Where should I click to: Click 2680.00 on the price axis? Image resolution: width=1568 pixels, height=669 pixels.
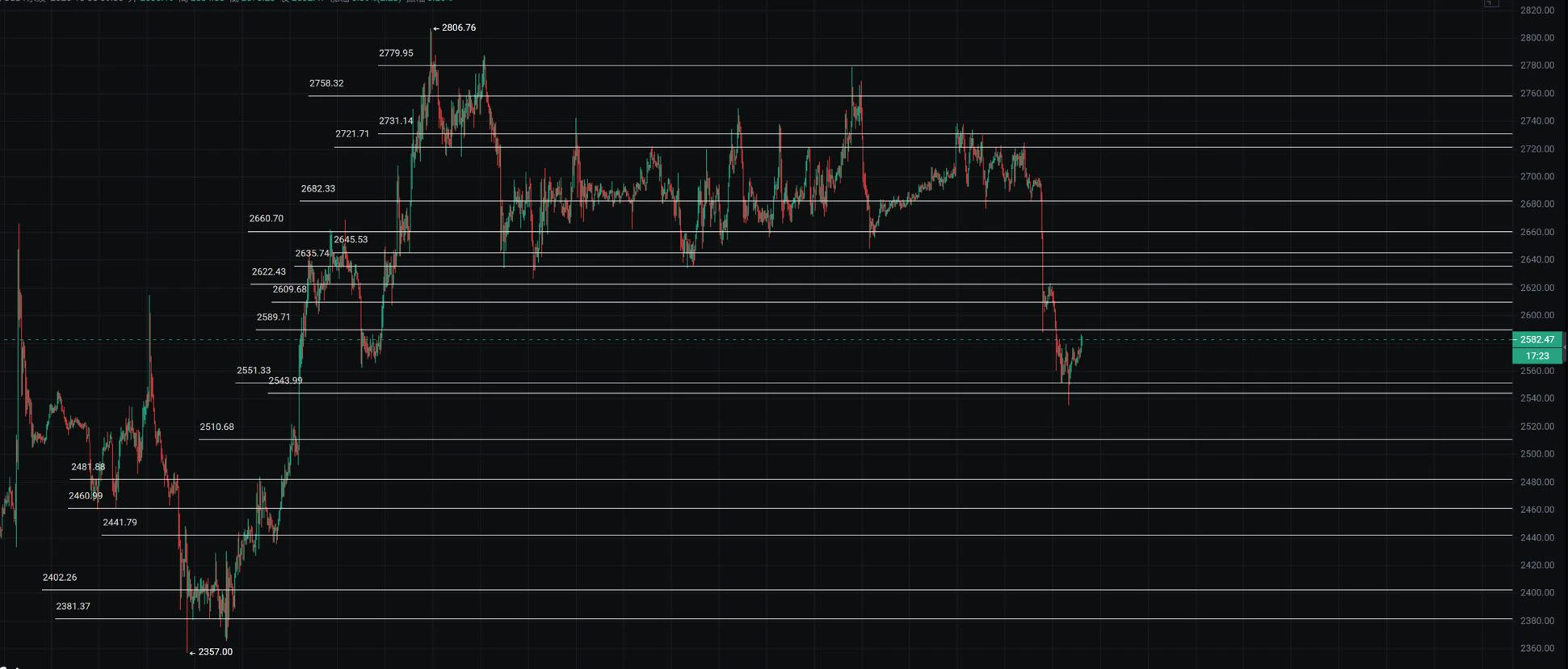(x=1536, y=204)
